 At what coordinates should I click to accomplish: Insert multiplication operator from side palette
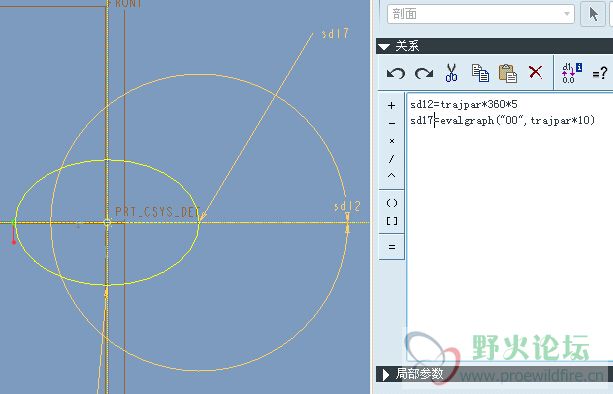point(391,141)
